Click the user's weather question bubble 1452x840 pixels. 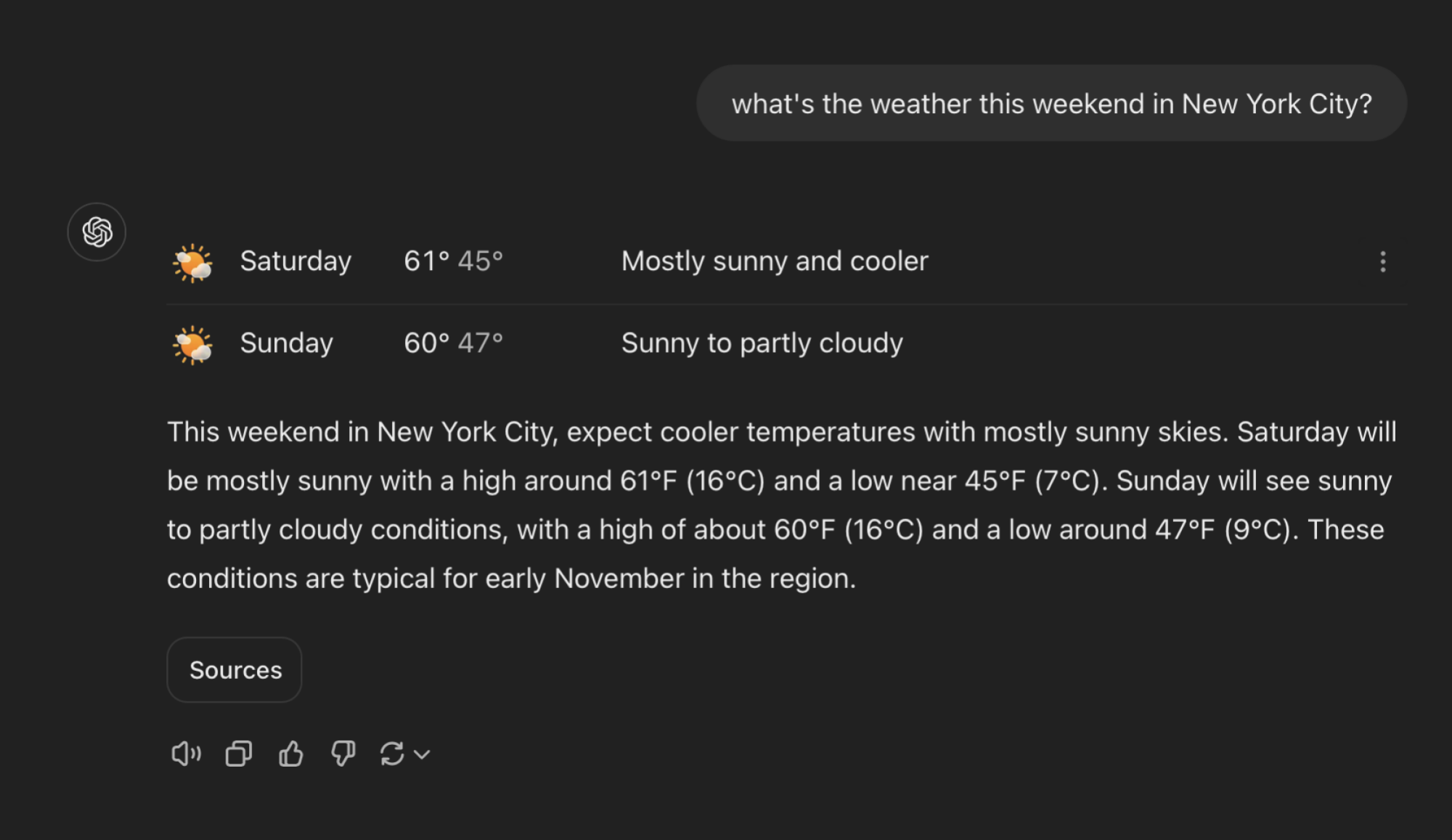[1052, 103]
